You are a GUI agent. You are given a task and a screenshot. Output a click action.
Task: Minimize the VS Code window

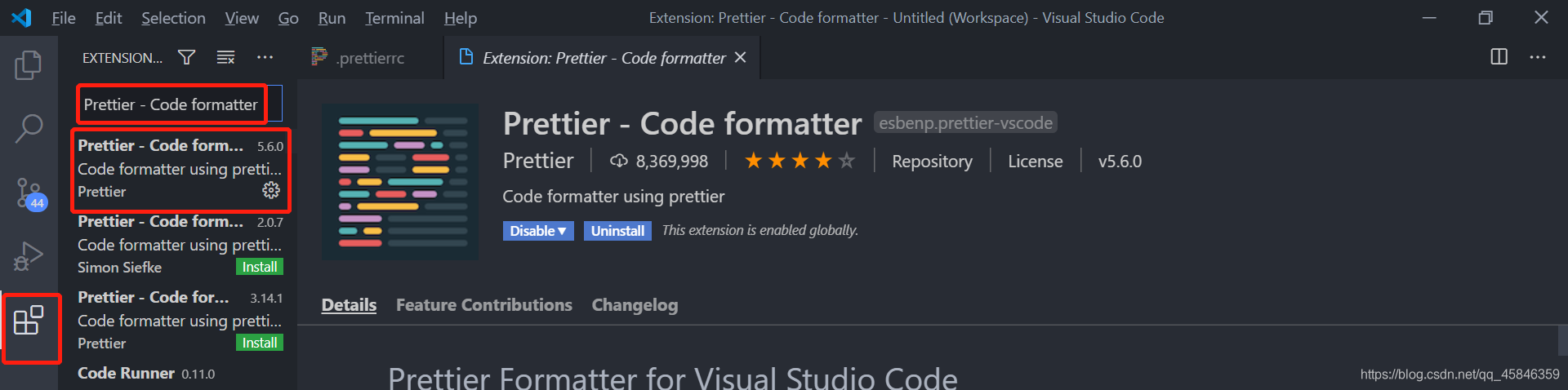point(1429,17)
